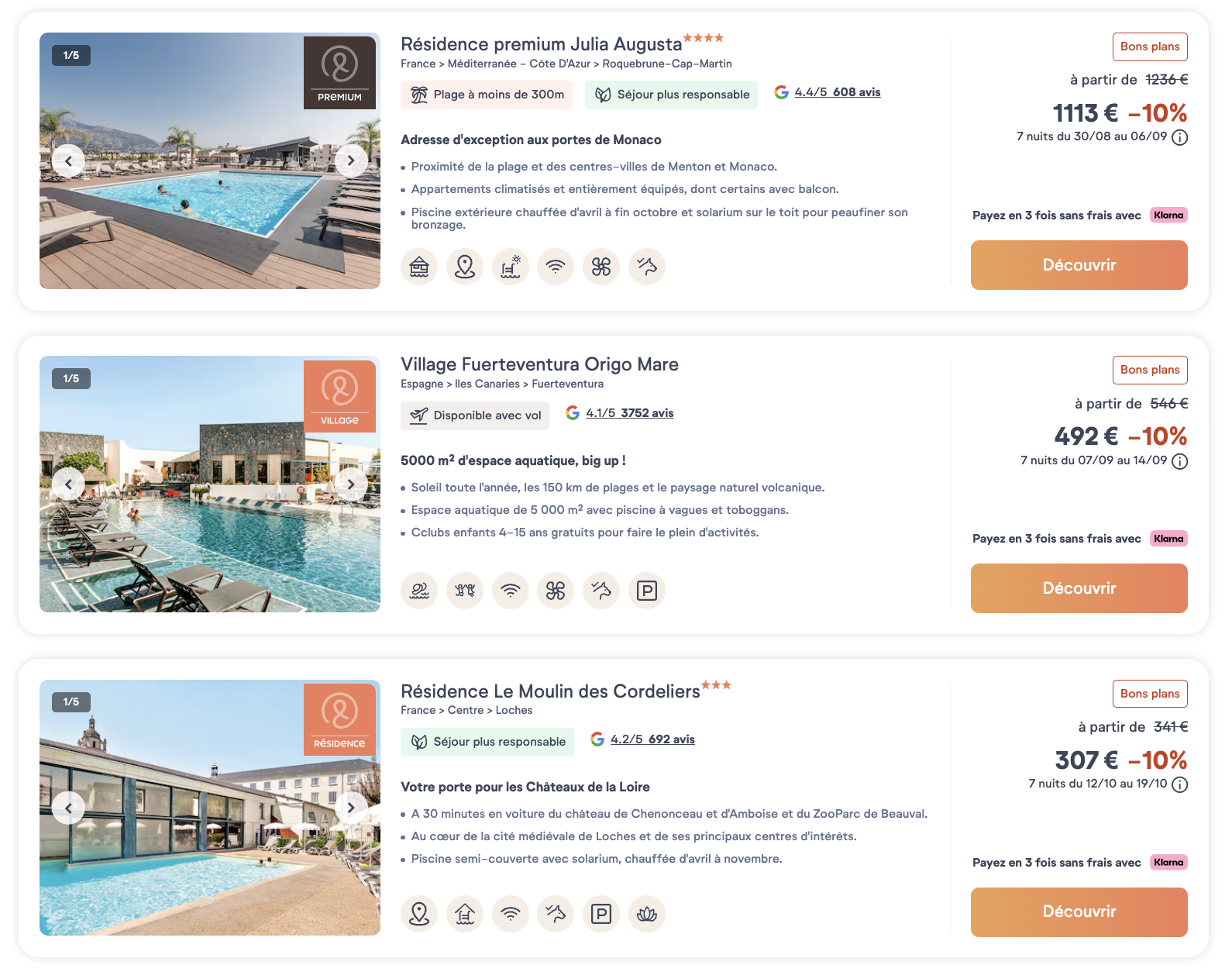Image resolution: width=1232 pixels, height=972 pixels.
Task: Click the heated pool icon for Julia Augusta
Action: (x=511, y=267)
